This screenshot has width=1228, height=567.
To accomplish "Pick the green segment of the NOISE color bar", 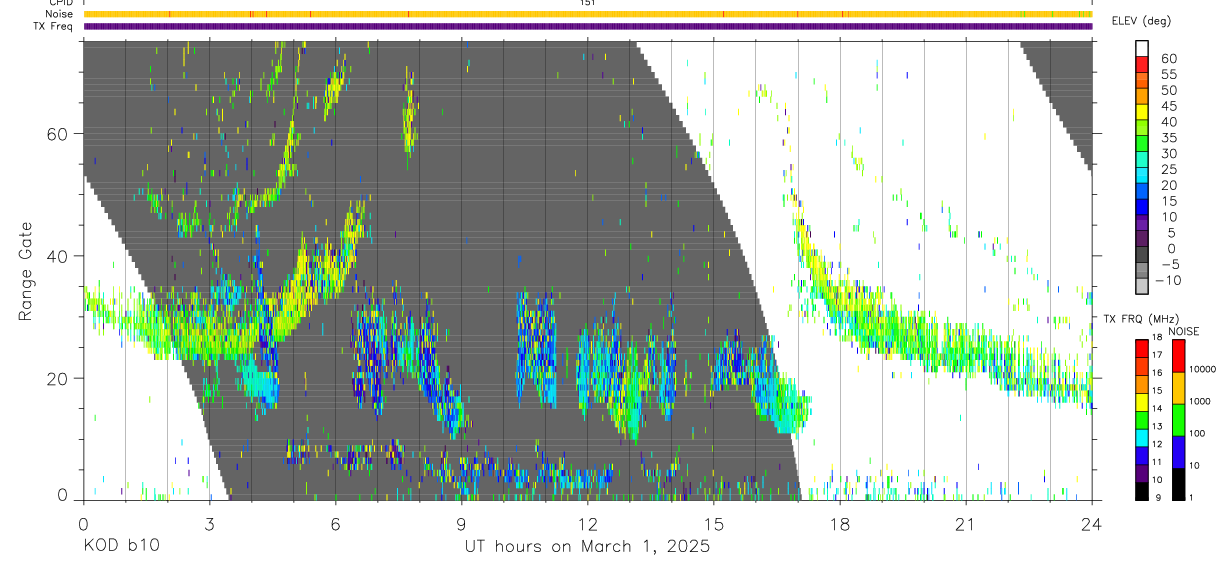I will 1178,419.
